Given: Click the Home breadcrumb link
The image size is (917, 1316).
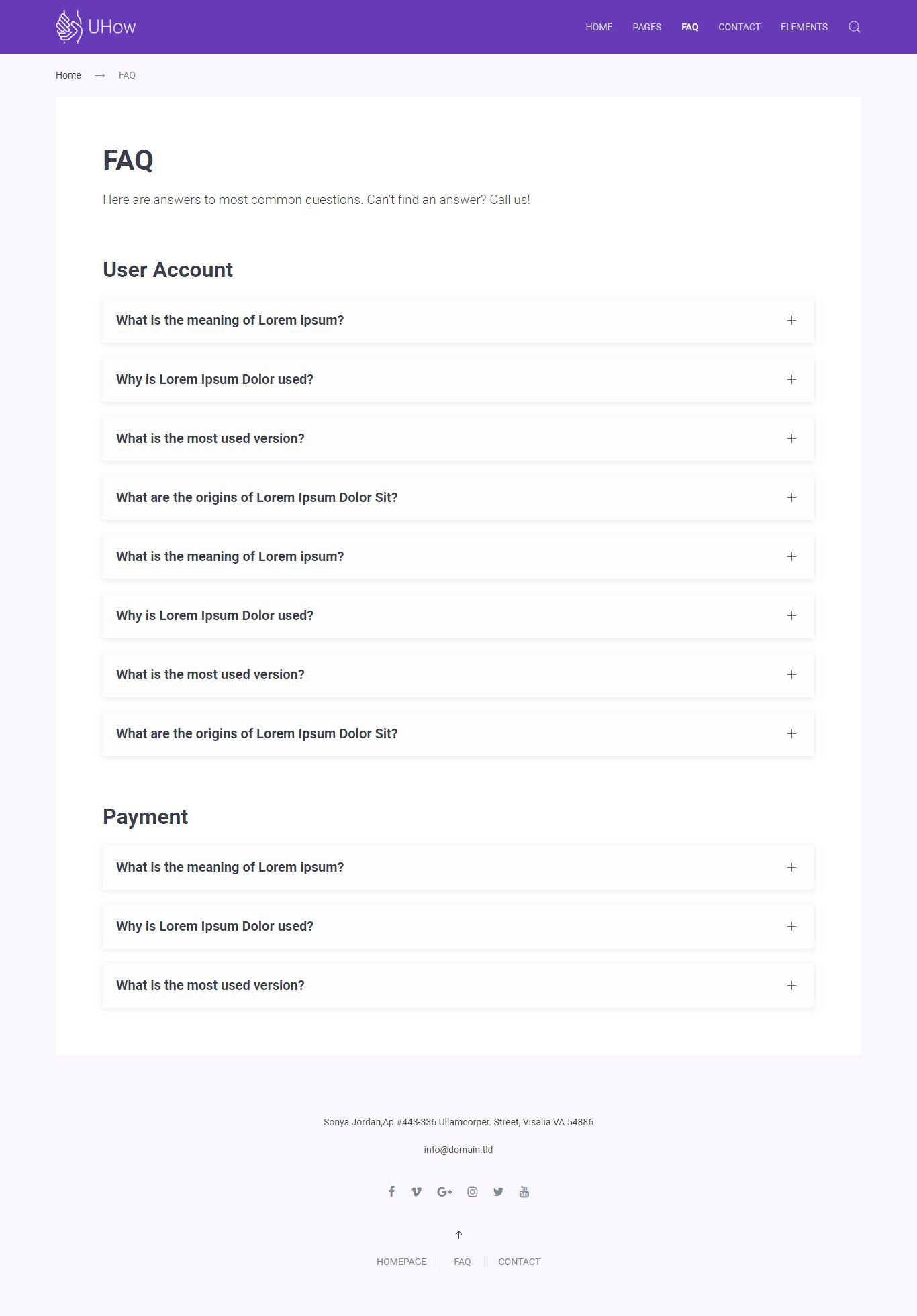Looking at the screenshot, I should (x=68, y=75).
